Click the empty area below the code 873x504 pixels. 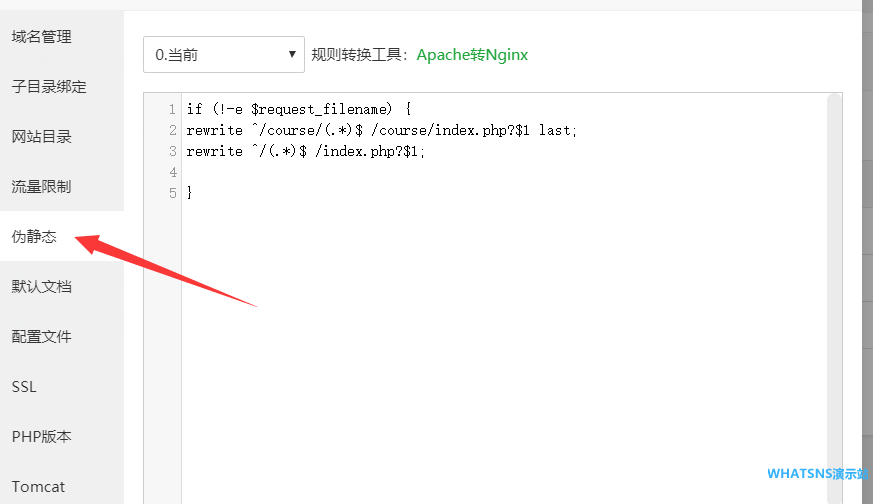(x=500, y=350)
